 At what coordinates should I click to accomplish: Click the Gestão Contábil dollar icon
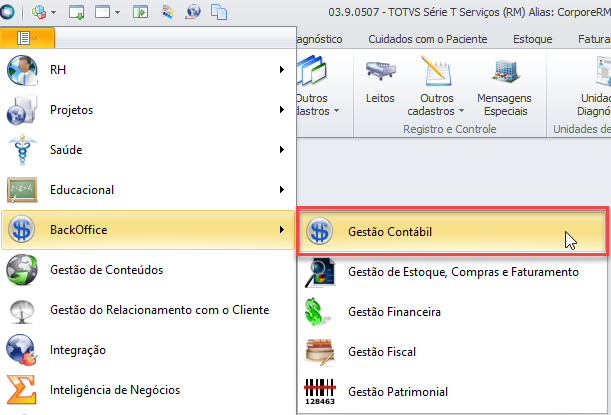coord(320,231)
